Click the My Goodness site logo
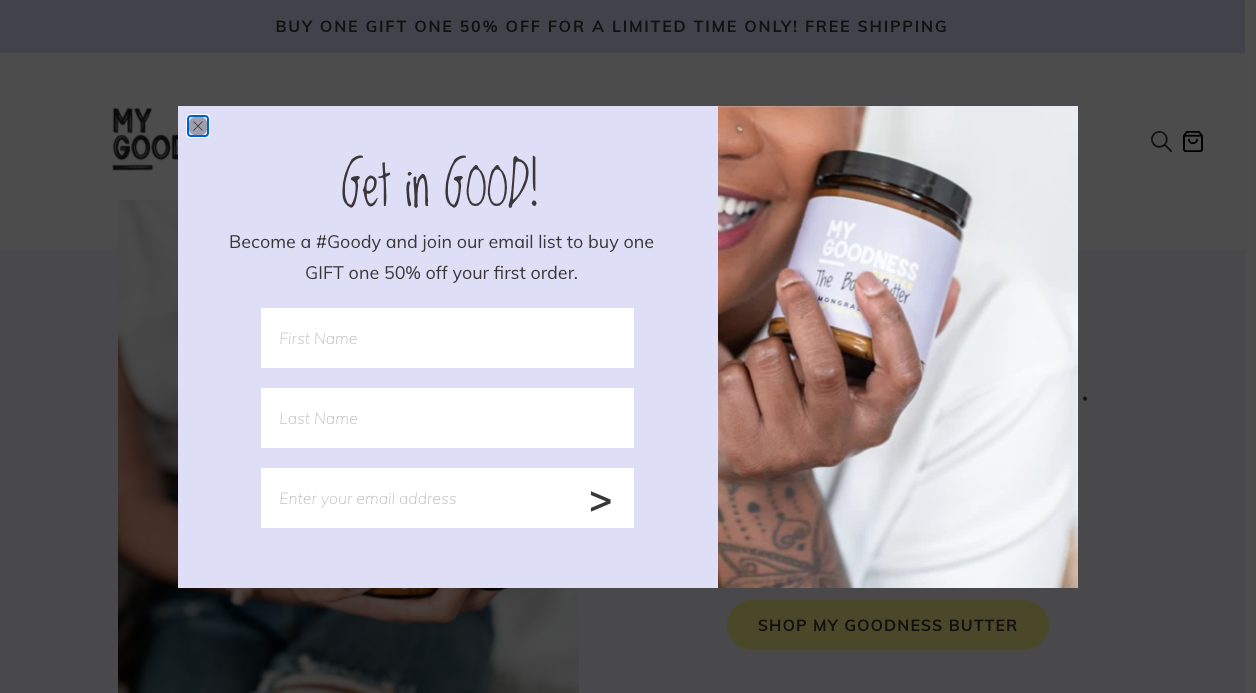This screenshot has height=693, width=1256. pyautogui.click(x=144, y=139)
